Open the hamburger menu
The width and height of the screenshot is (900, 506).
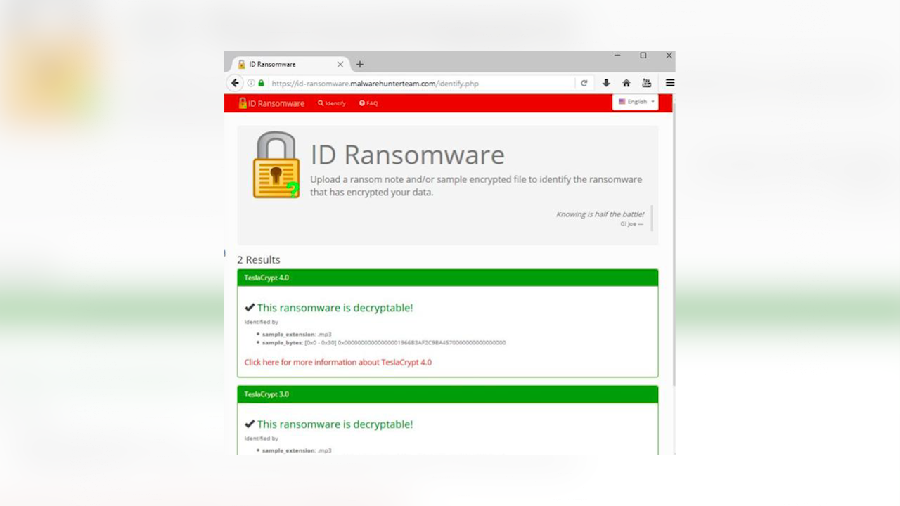click(670, 83)
